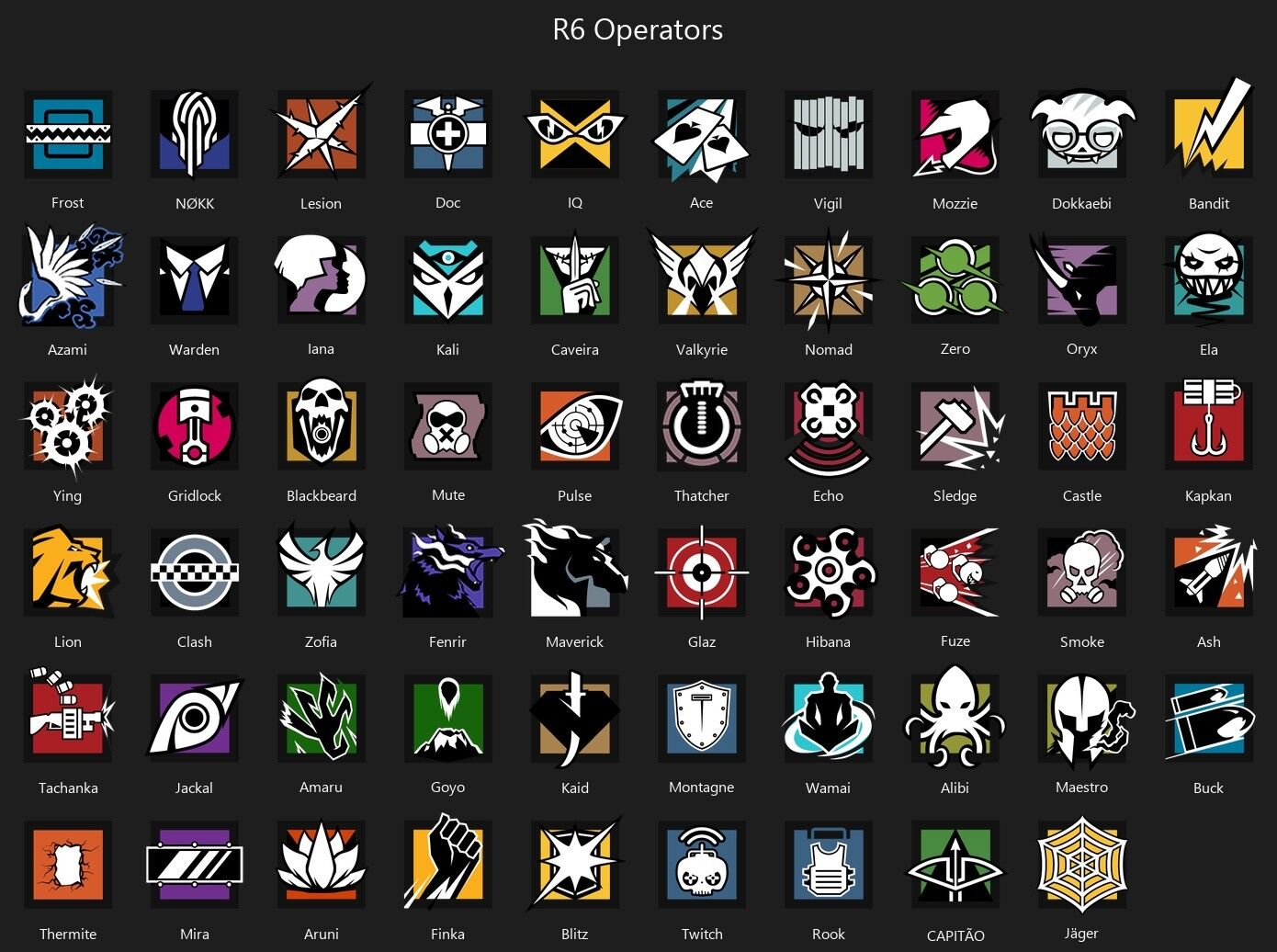Pick the Pulse eye sensor icon
This screenshot has height=952, width=1277.
pos(576,425)
